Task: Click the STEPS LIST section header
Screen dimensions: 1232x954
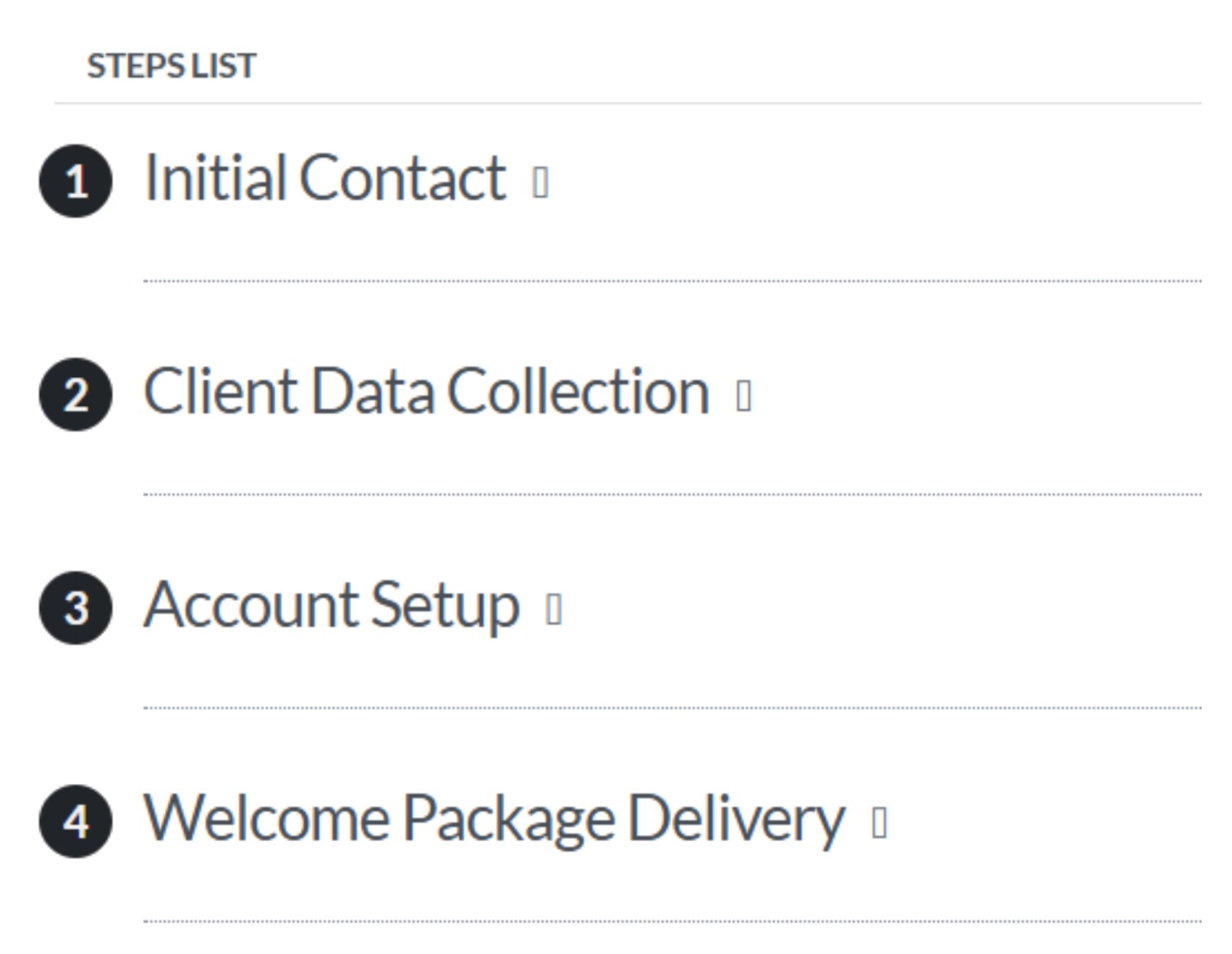Action: pyautogui.click(x=172, y=66)
